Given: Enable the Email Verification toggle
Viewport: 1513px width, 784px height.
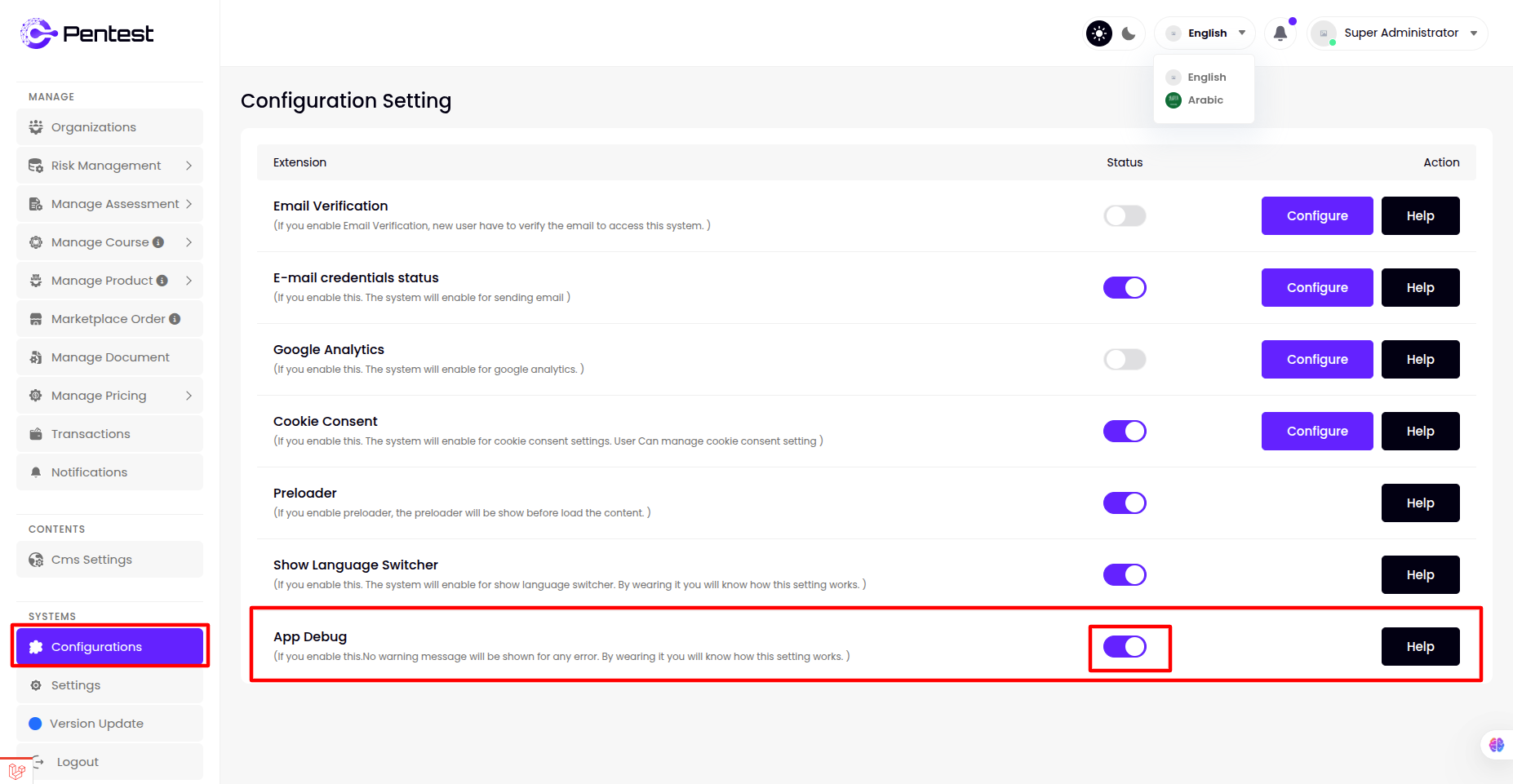Looking at the screenshot, I should 1125,216.
